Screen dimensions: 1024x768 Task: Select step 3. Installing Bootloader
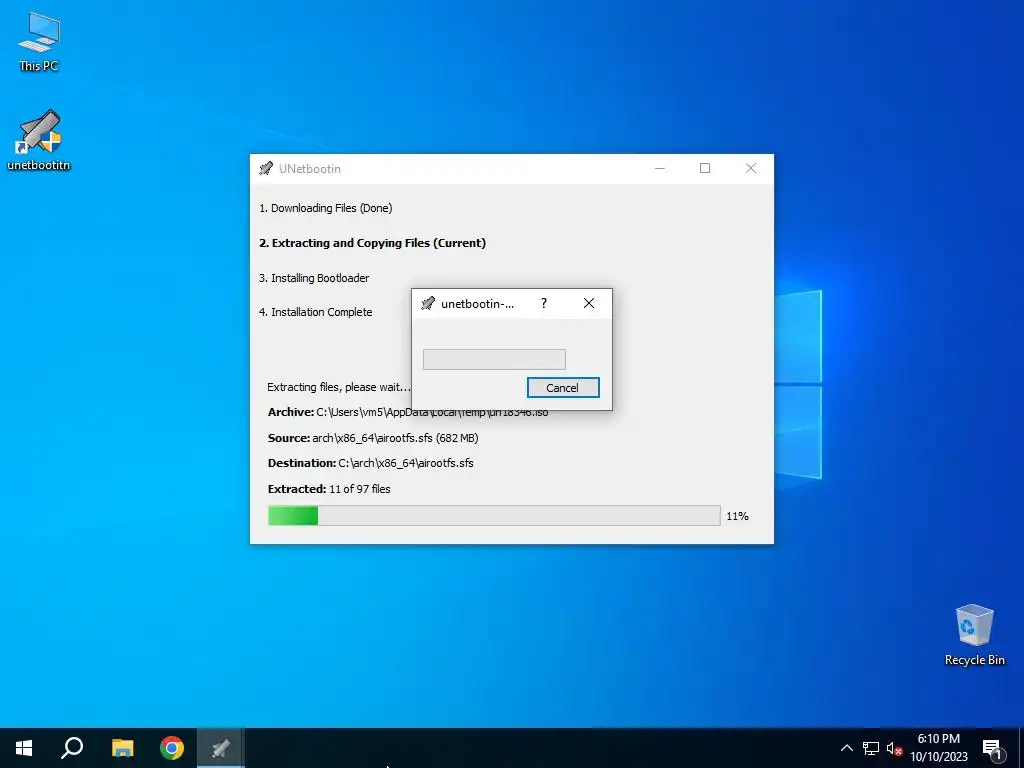point(314,278)
